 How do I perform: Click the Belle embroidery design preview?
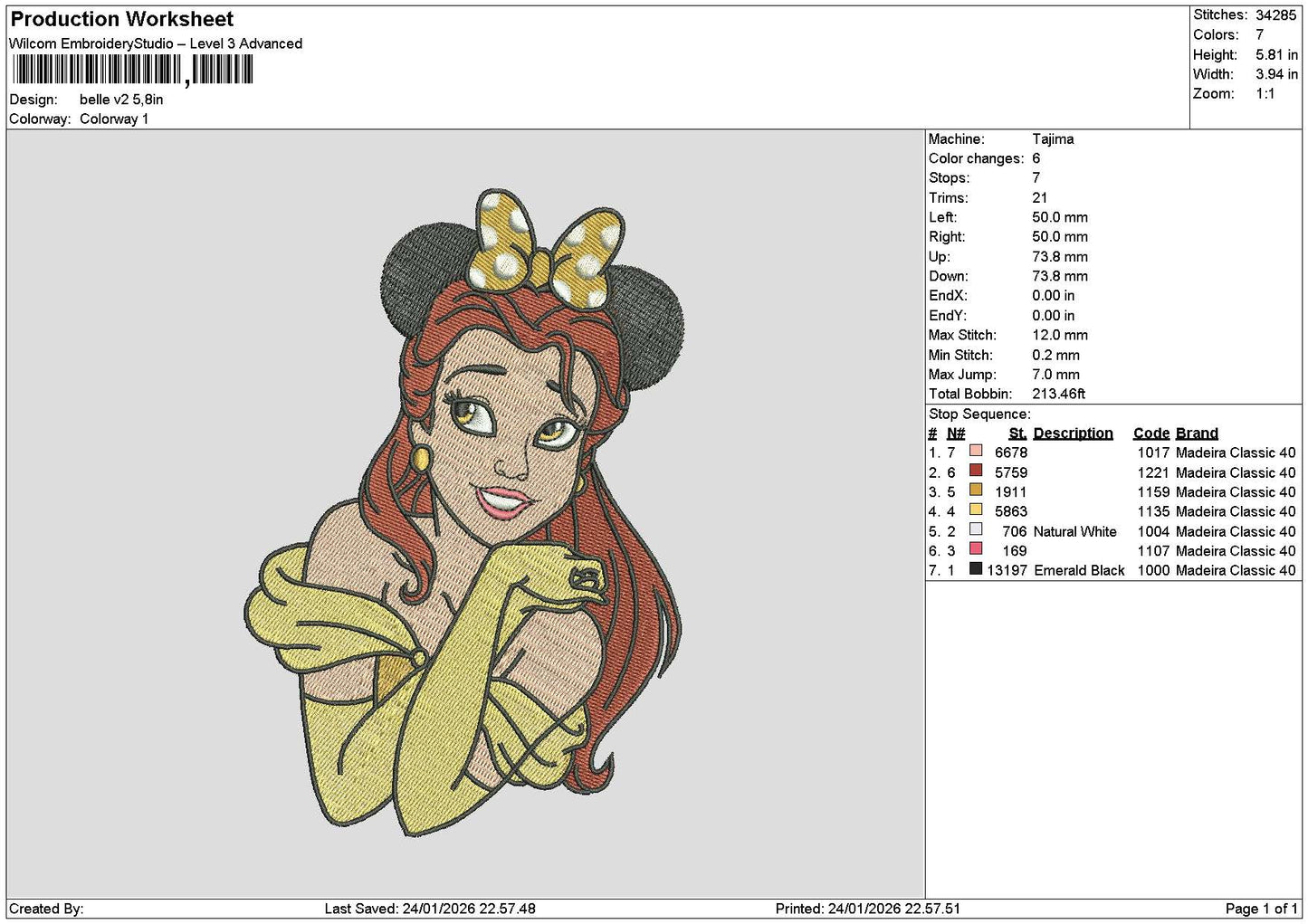pyautogui.click(x=463, y=513)
